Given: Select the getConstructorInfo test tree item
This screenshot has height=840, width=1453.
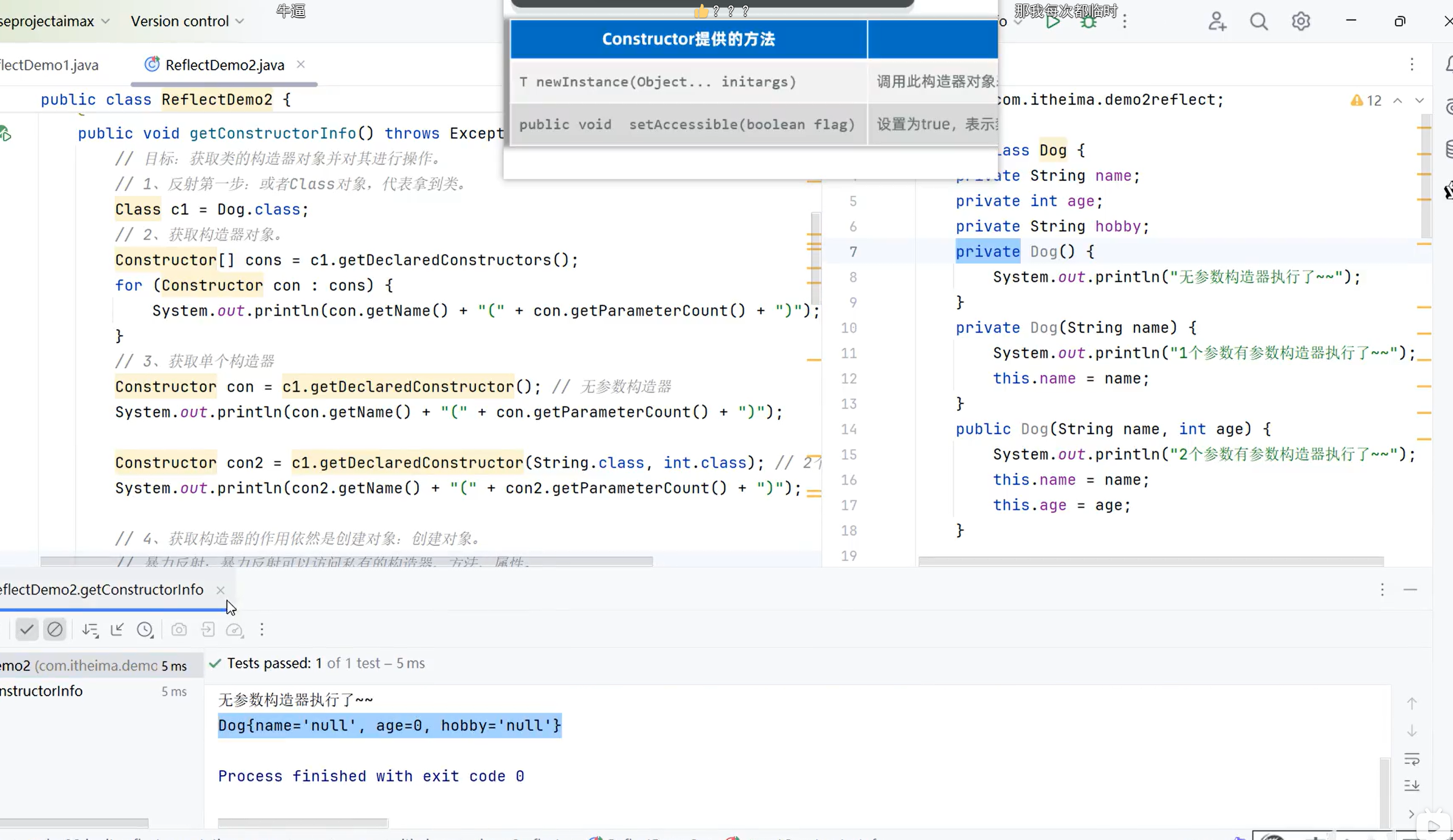Looking at the screenshot, I should coord(41,690).
